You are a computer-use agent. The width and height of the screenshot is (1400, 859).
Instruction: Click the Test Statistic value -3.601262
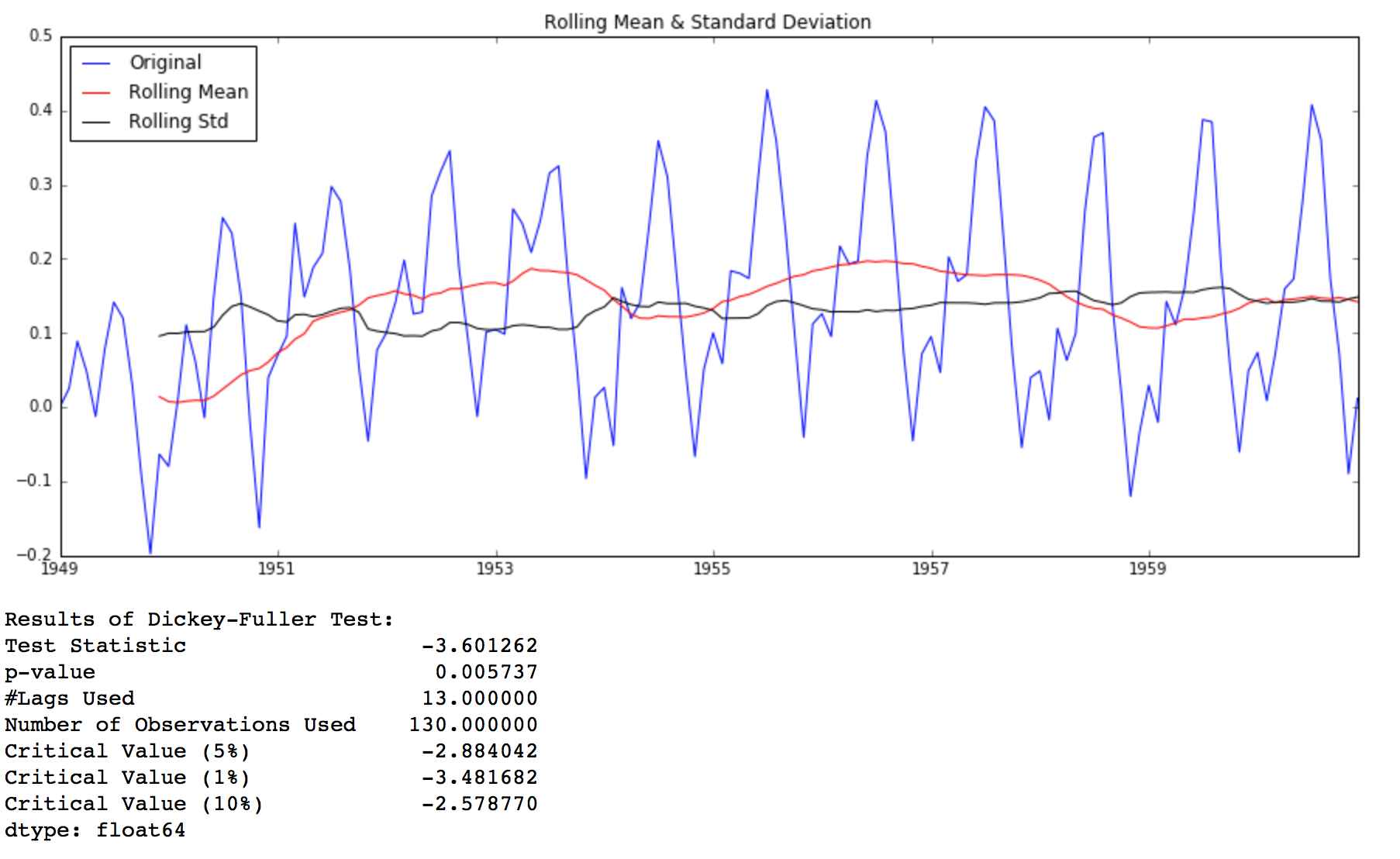tap(479, 646)
